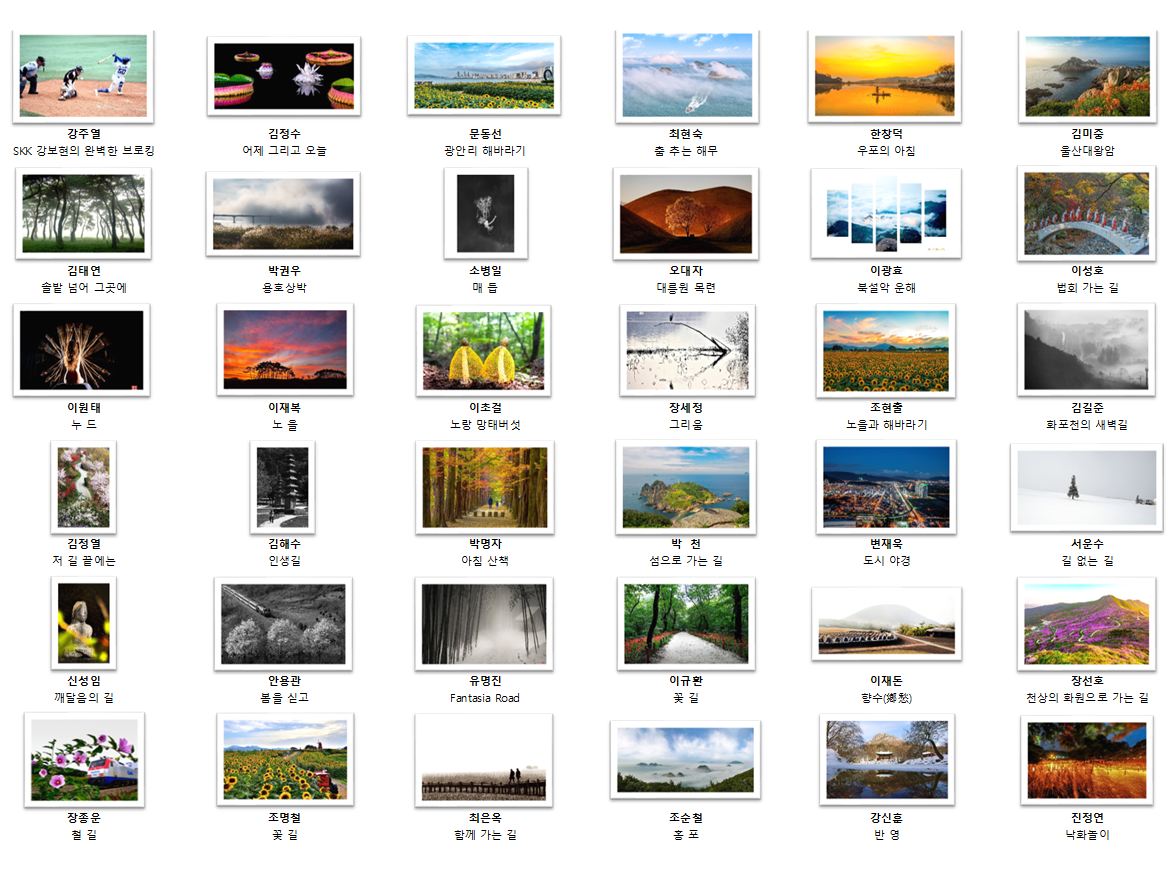Select the yellow mushroom 노랑 망태버섯 photo

pyautogui.click(x=484, y=349)
